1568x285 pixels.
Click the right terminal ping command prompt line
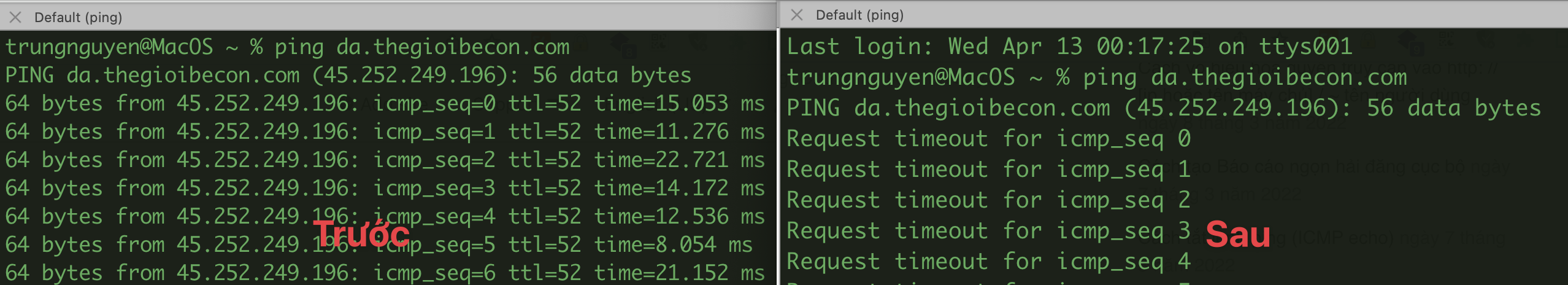[1097, 77]
